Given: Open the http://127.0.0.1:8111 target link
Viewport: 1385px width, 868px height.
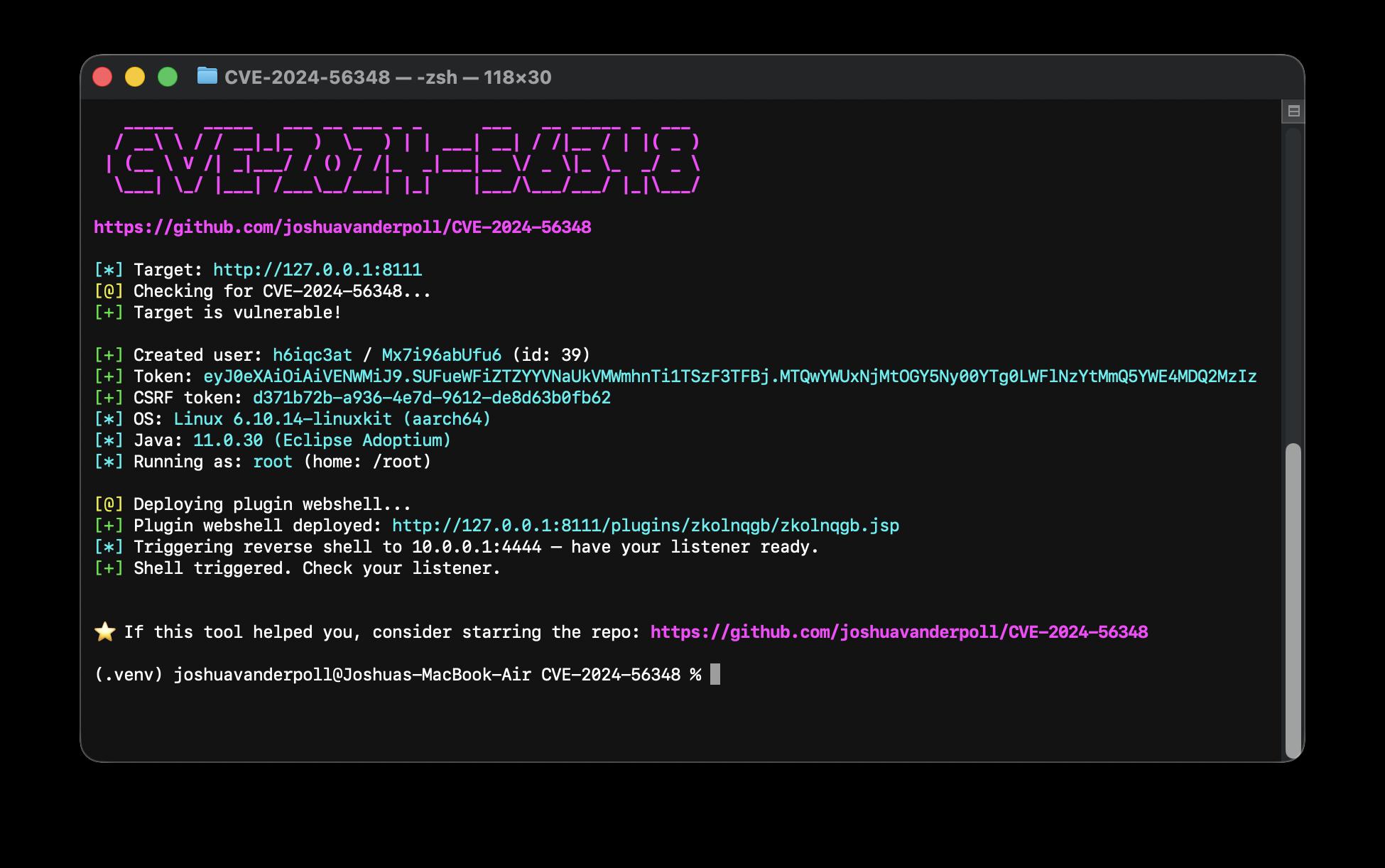Looking at the screenshot, I should (316, 269).
